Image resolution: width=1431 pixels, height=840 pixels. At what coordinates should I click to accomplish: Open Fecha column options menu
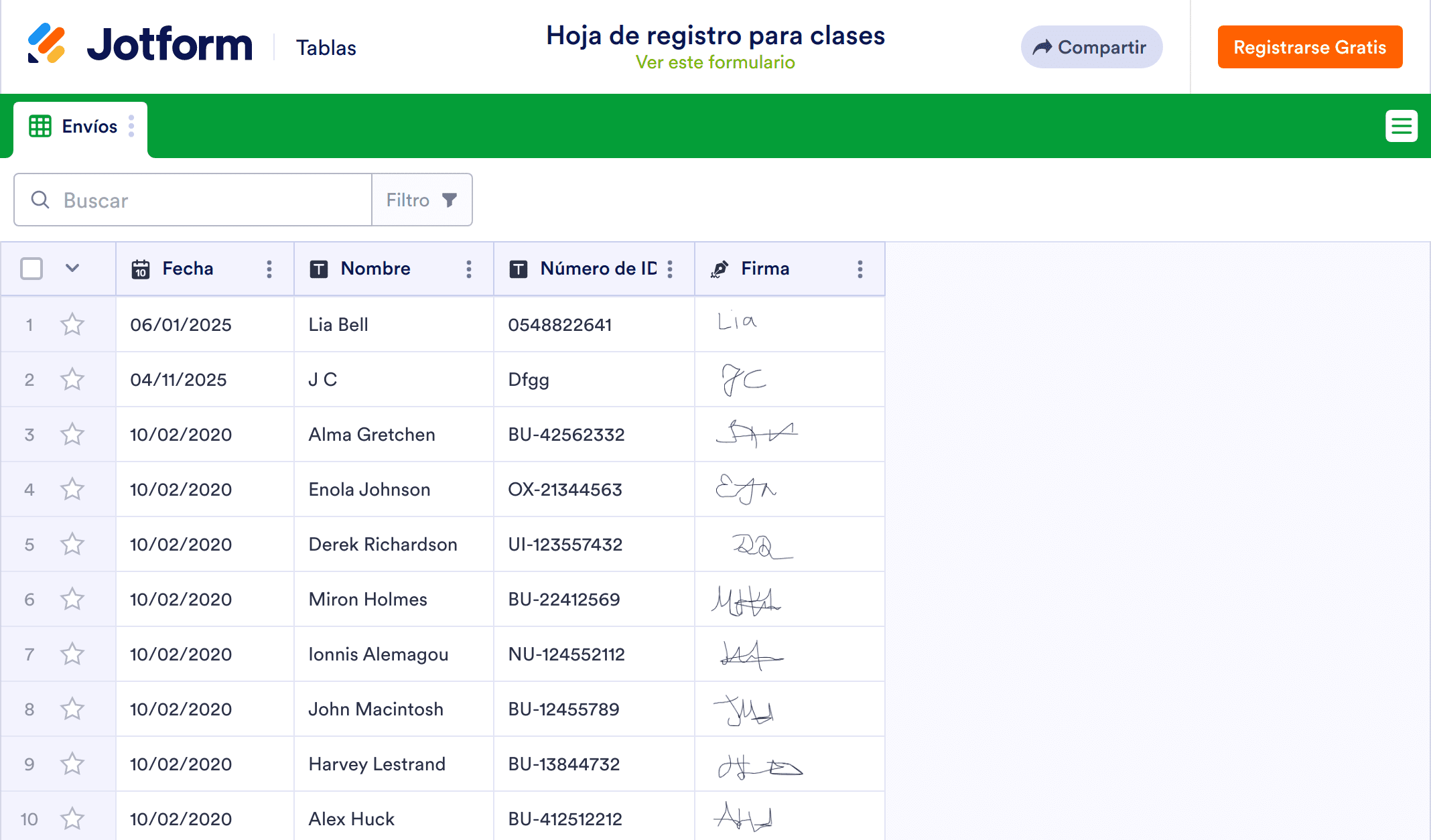click(x=269, y=269)
